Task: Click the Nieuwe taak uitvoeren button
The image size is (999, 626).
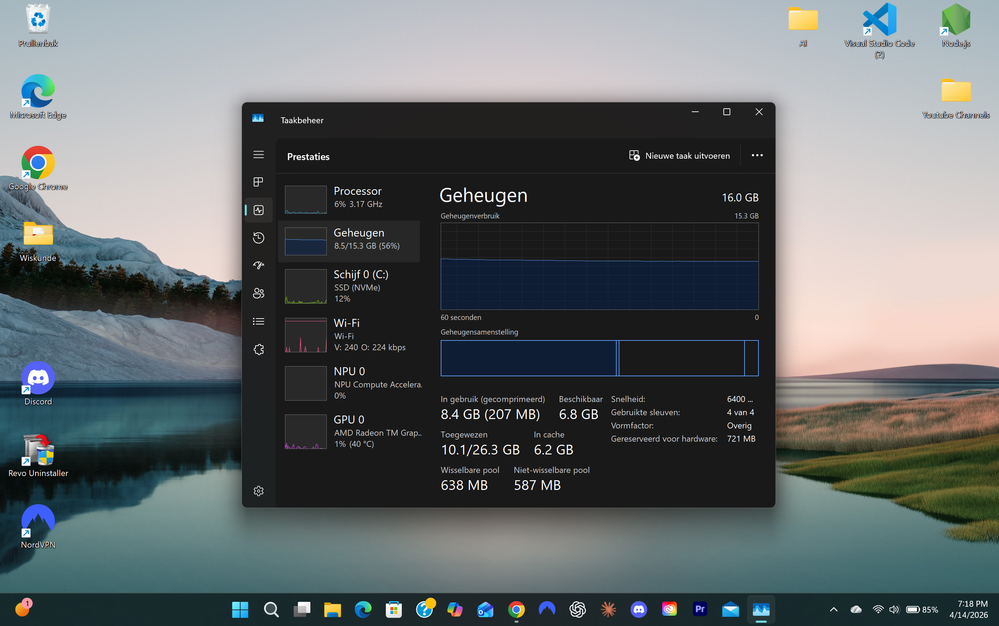Action: point(679,156)
